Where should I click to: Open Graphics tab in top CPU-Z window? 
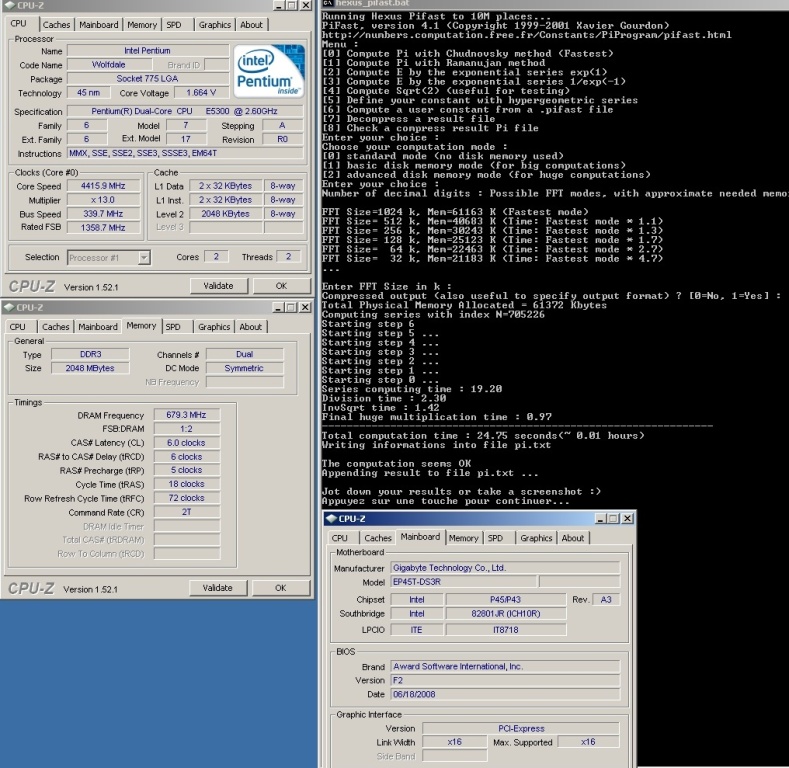(x=214, y=25)
